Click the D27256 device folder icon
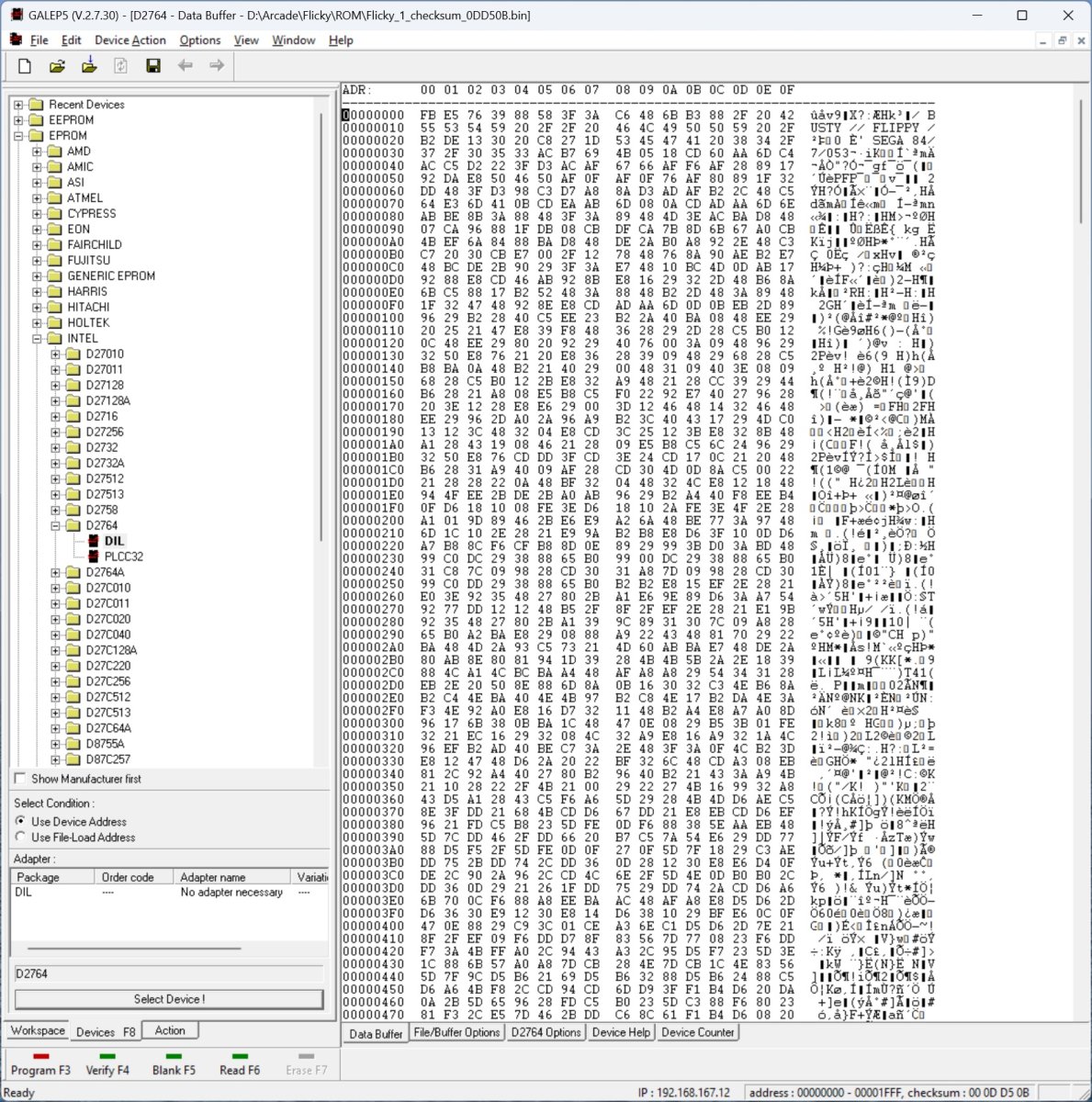 pyautogui.click(x=73, y=432)
